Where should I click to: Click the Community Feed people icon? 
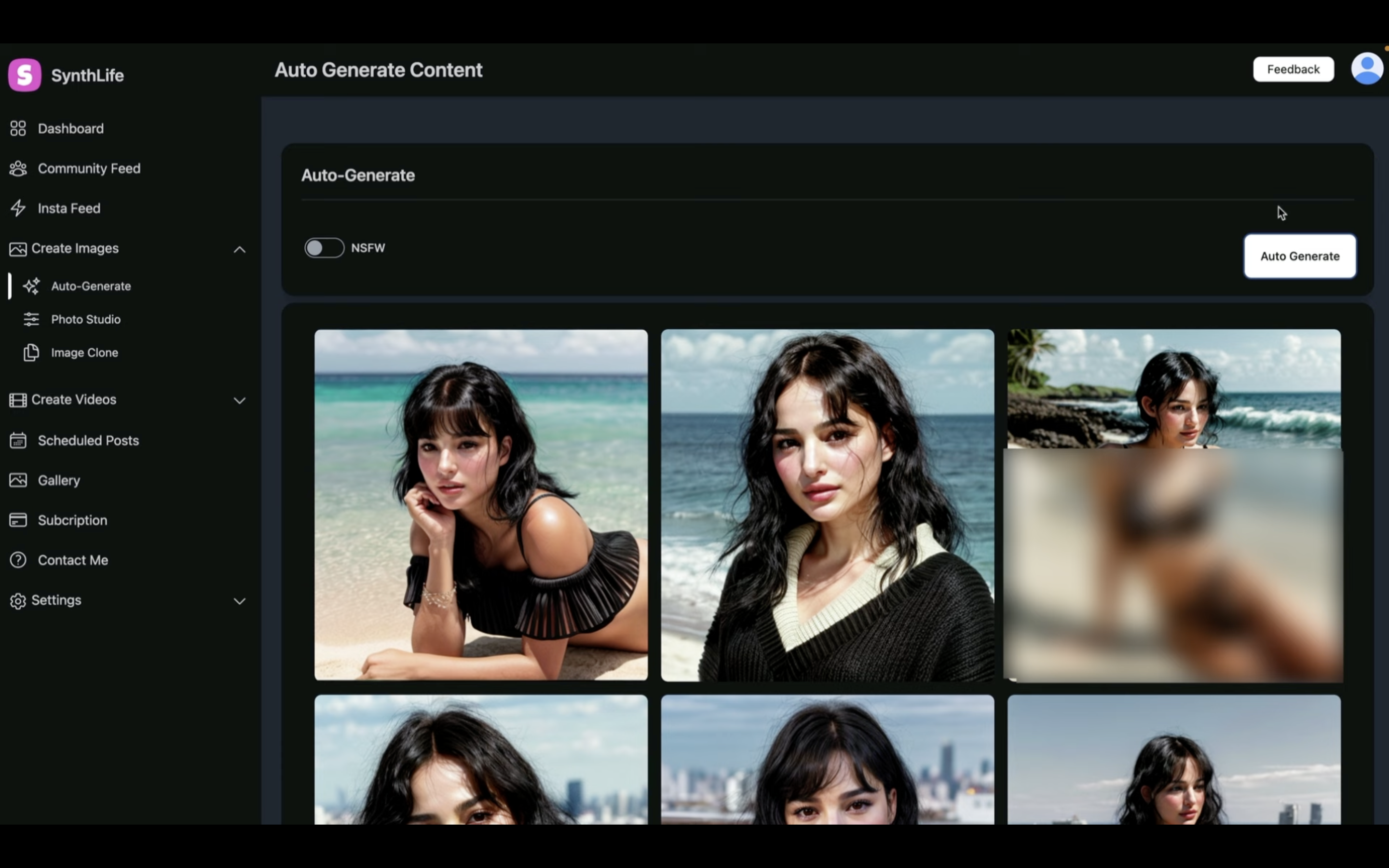coord(18,168)
